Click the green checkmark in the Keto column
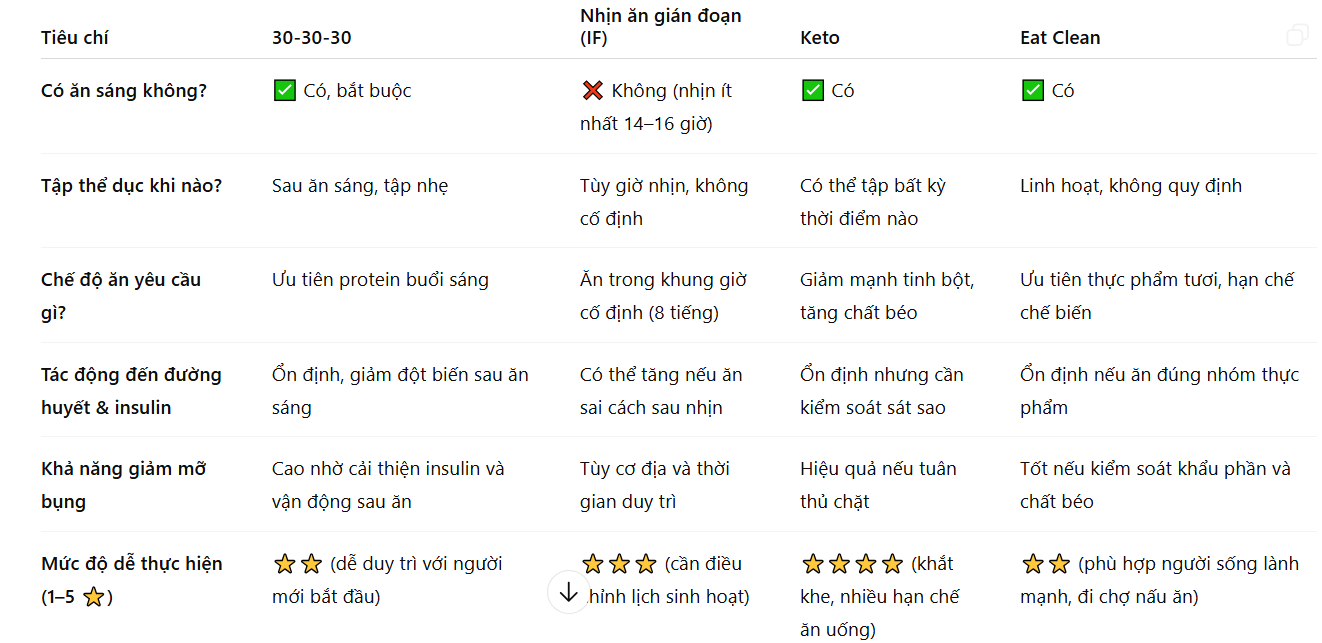 (812, 91)
